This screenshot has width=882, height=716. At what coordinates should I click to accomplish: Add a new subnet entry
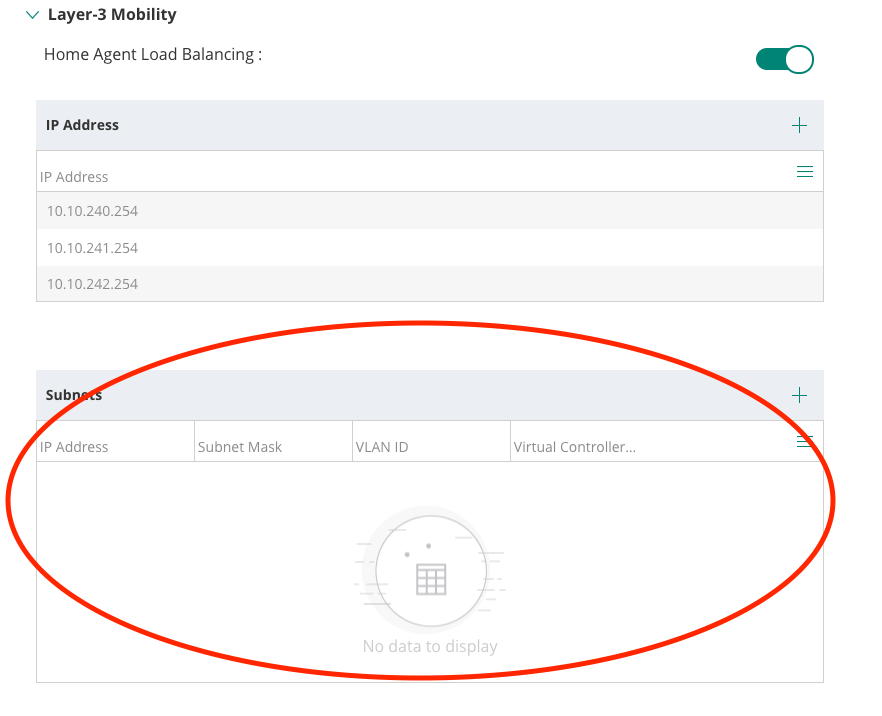pos(799,395)
